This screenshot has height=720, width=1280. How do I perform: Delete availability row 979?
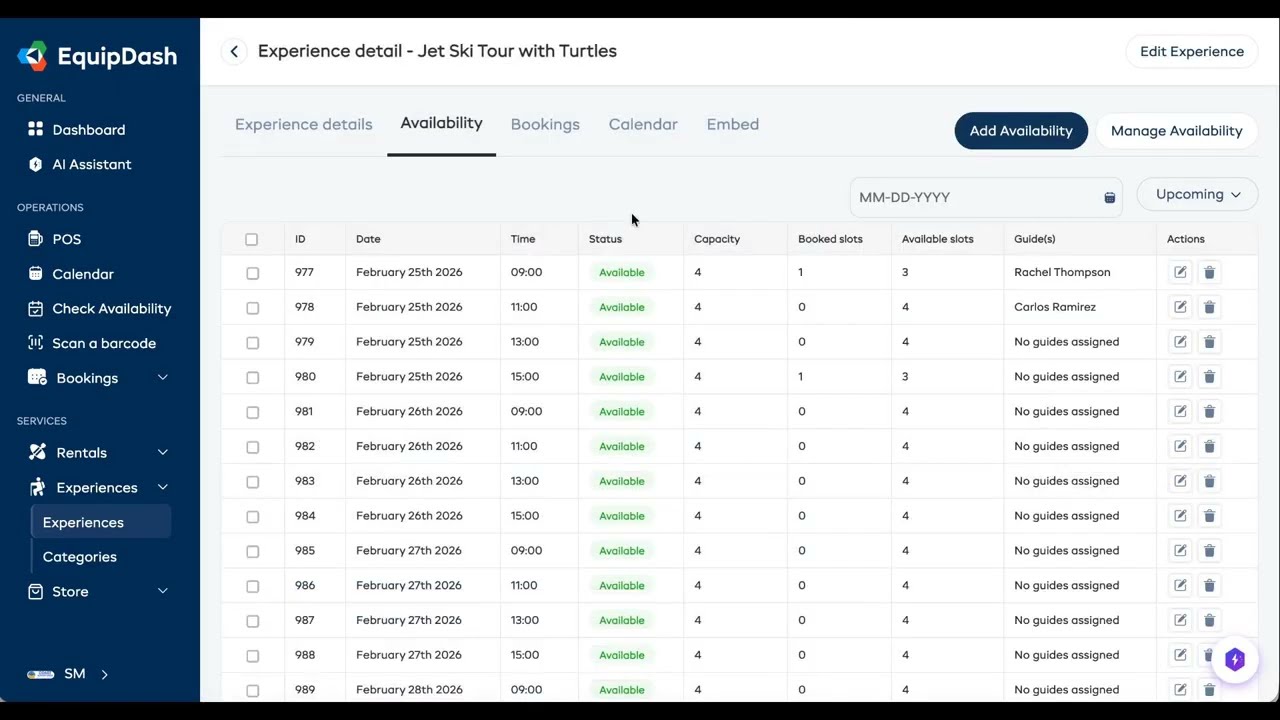(x=1209, y=342)
